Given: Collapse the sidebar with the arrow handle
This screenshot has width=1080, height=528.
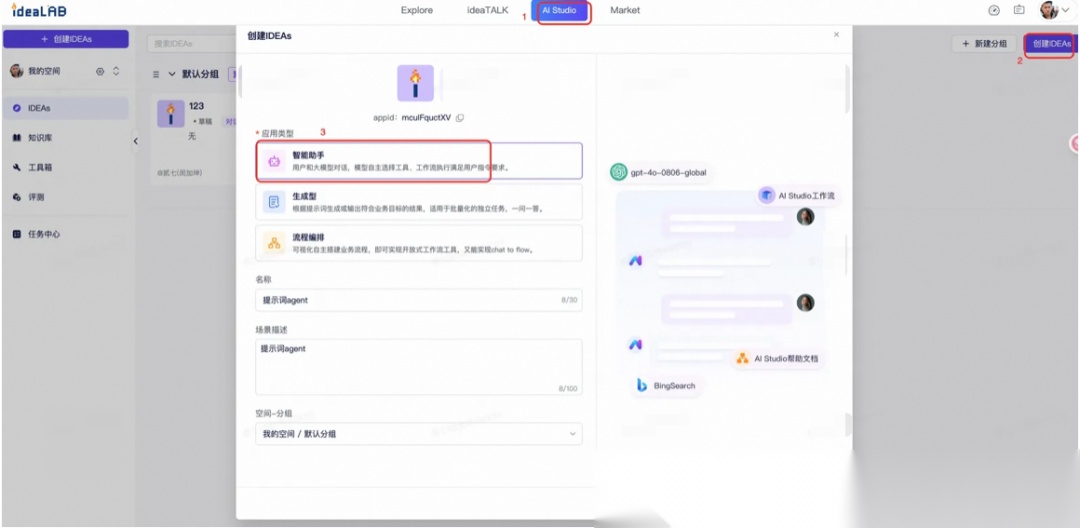Looking at the screenshot, I should coord(136,140).
